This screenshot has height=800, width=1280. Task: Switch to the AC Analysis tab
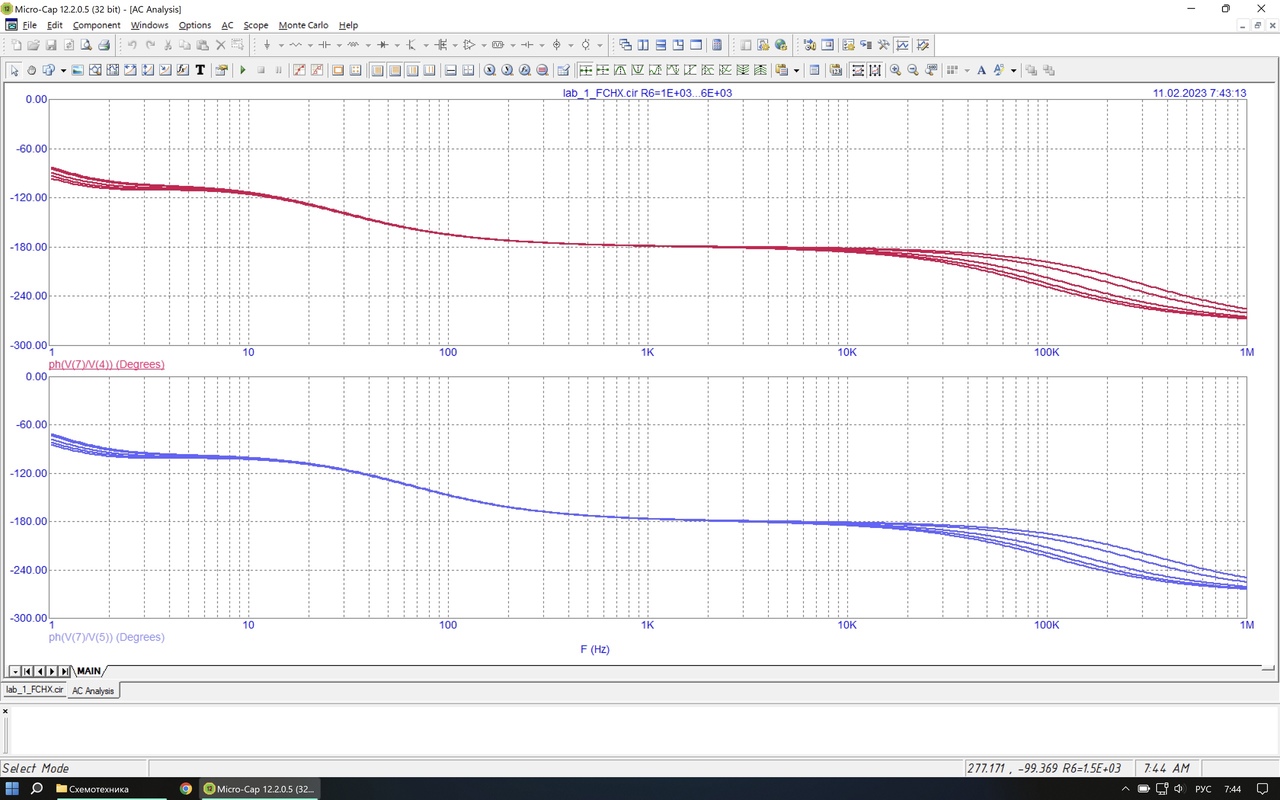(x=92, y=691)
